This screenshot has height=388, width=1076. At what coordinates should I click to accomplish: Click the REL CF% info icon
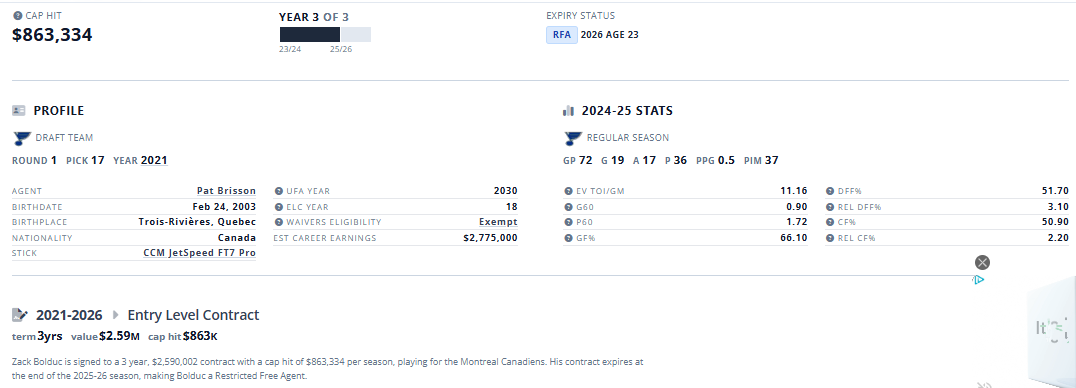pyautogui.click(x=830, y=238)
